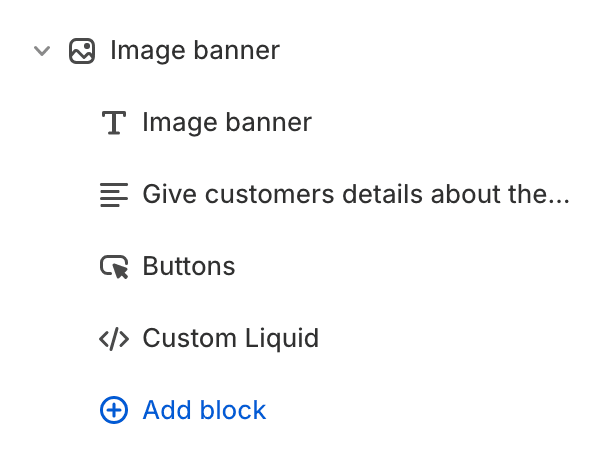Click the word banner in section header
Image resolution: width=598 pixels, height=462 pixels.
point(237,50)
